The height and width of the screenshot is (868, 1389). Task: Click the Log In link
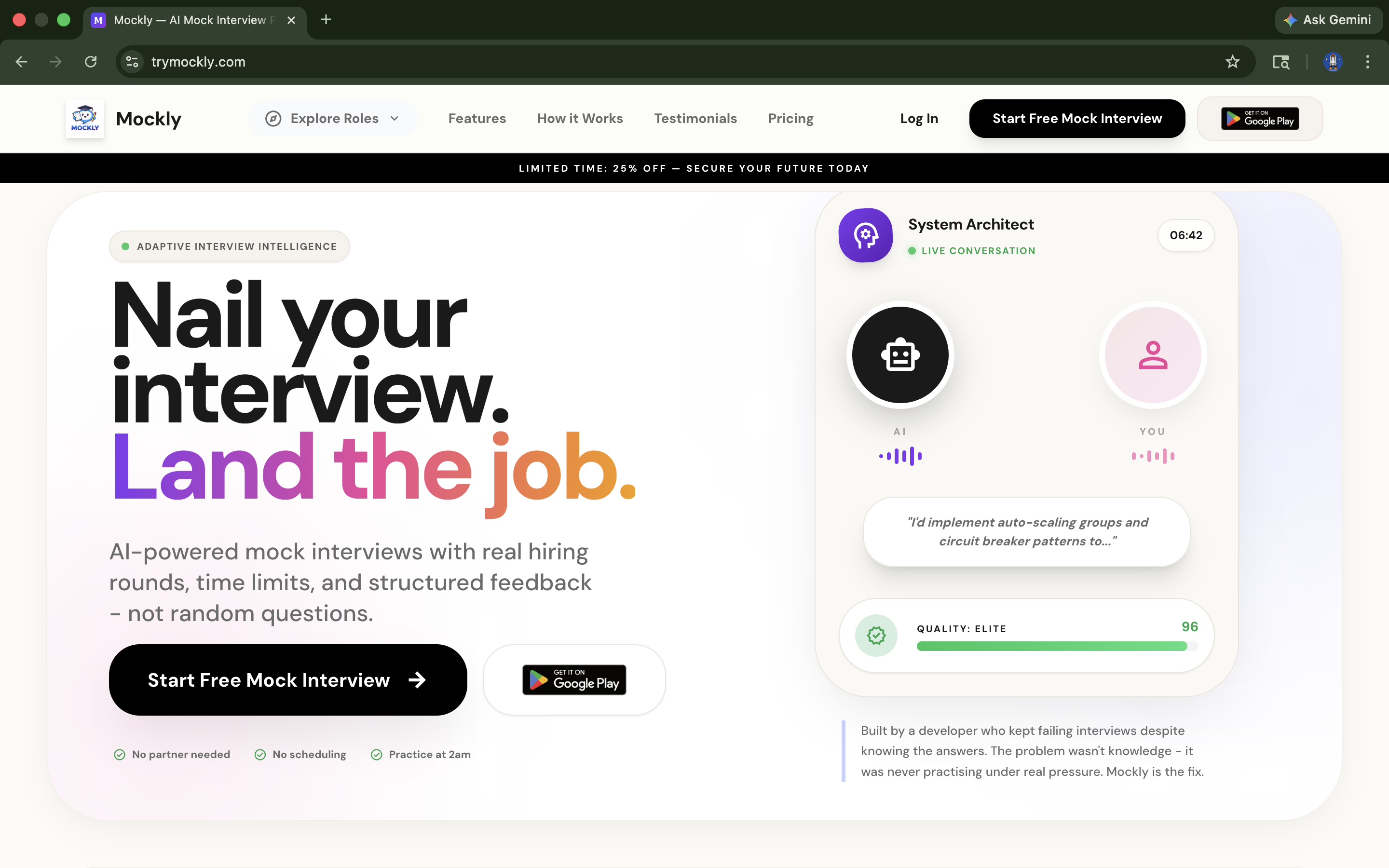click(918, 118)
